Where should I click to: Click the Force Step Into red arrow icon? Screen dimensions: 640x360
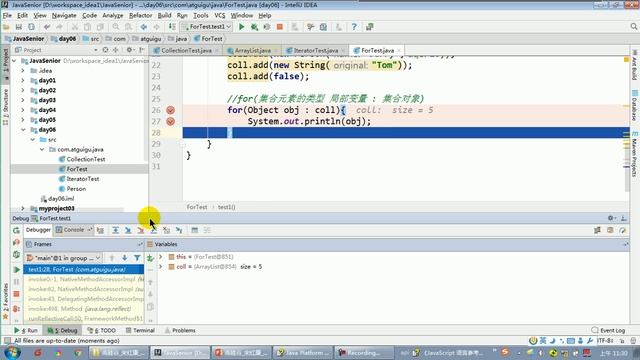point(141,230)
